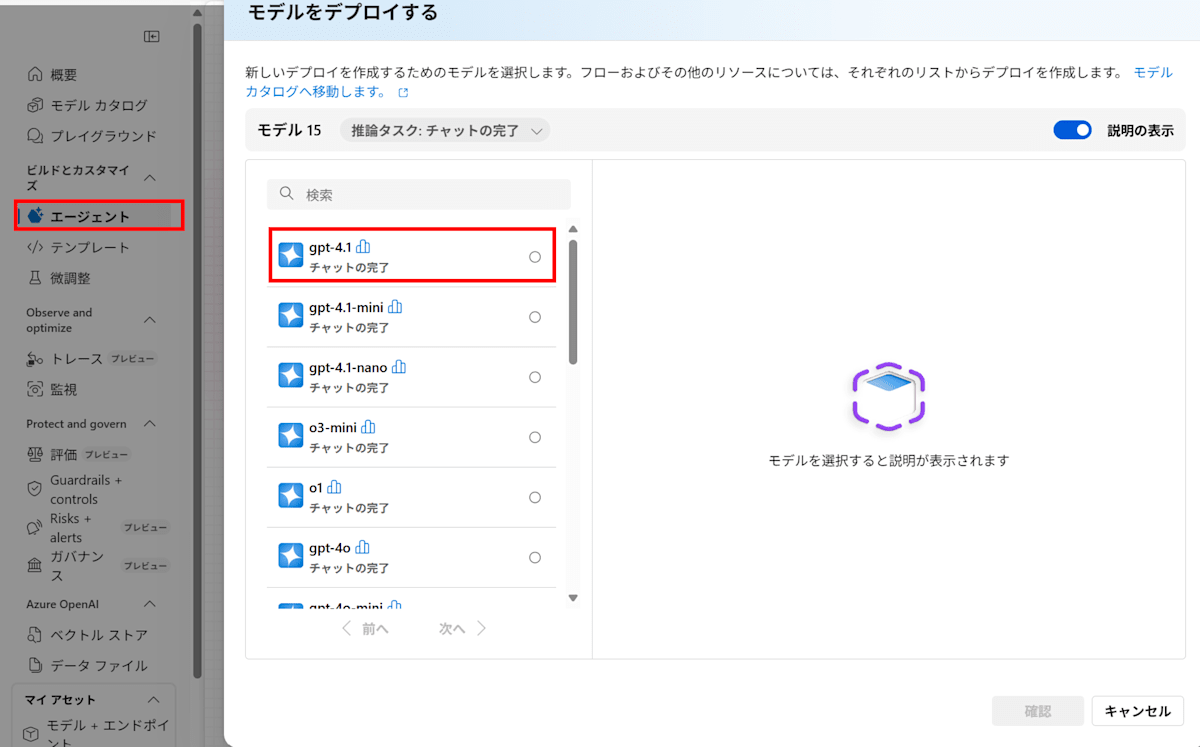This screenshot has width=1200, height=747.
Task: Click the benchmark icon beside gpt-4.1-mini
Action: point(395,307)
